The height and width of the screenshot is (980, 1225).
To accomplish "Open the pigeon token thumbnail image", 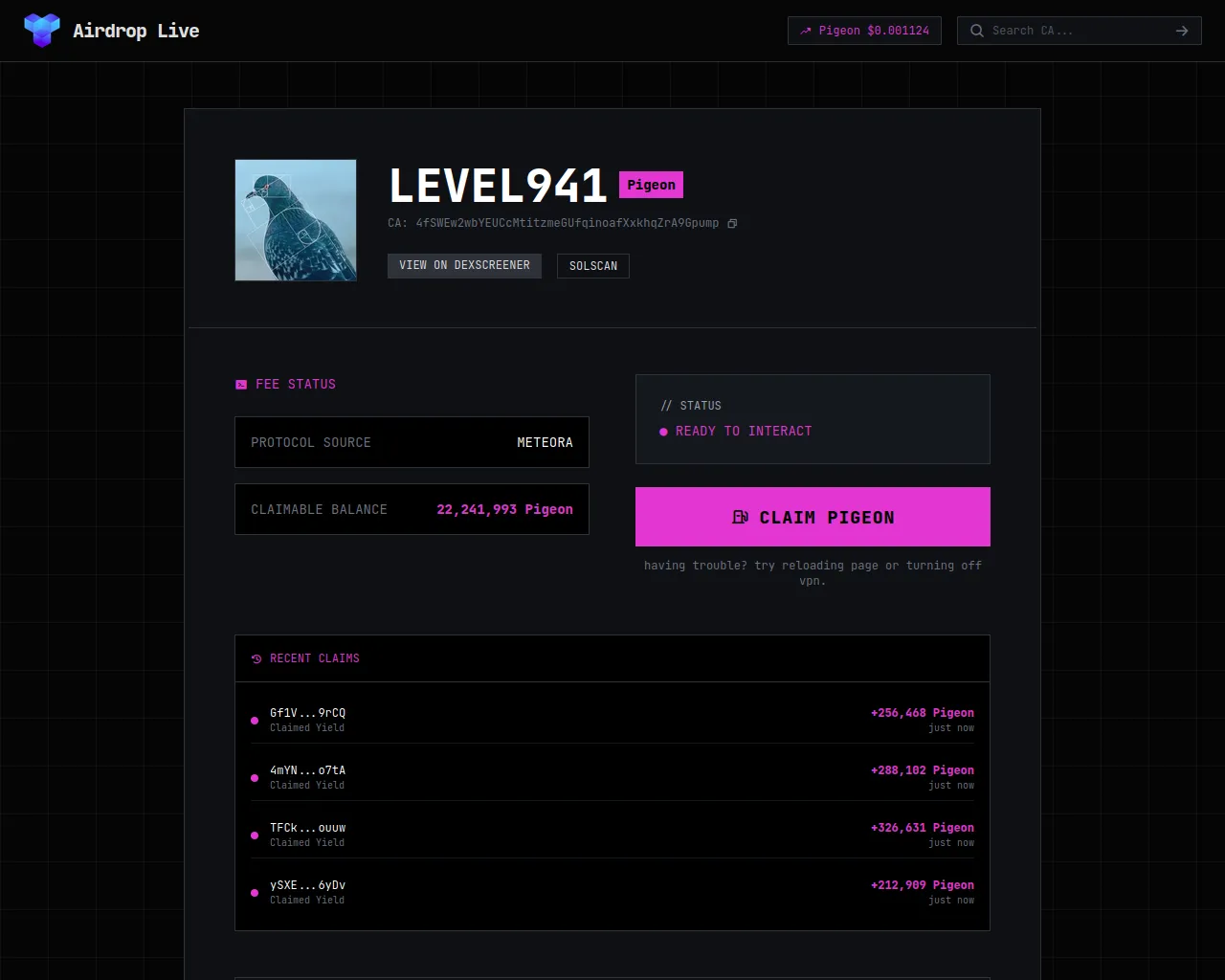I will [296, 220].
